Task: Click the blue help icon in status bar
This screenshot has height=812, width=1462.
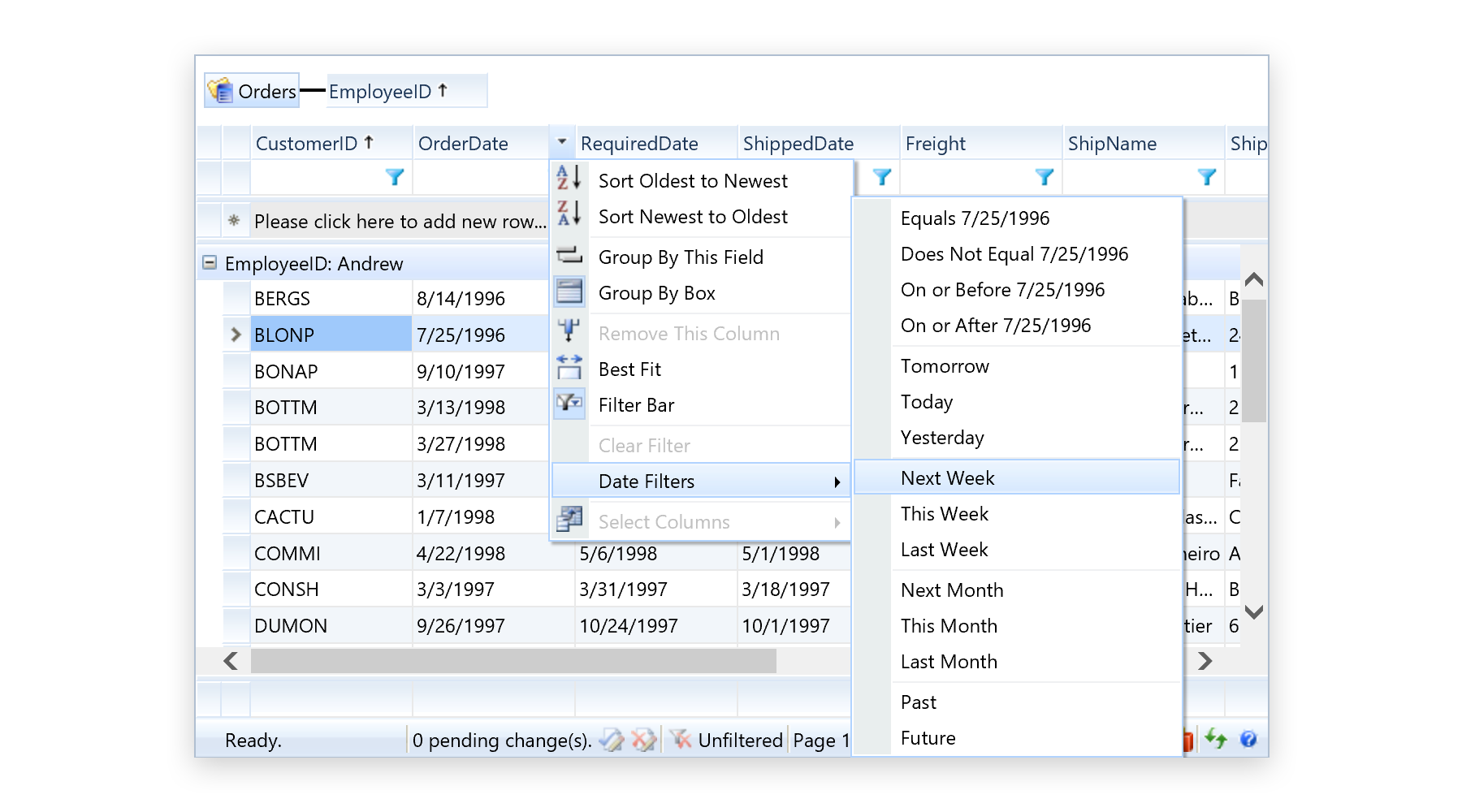Action: click(1248, 739)
